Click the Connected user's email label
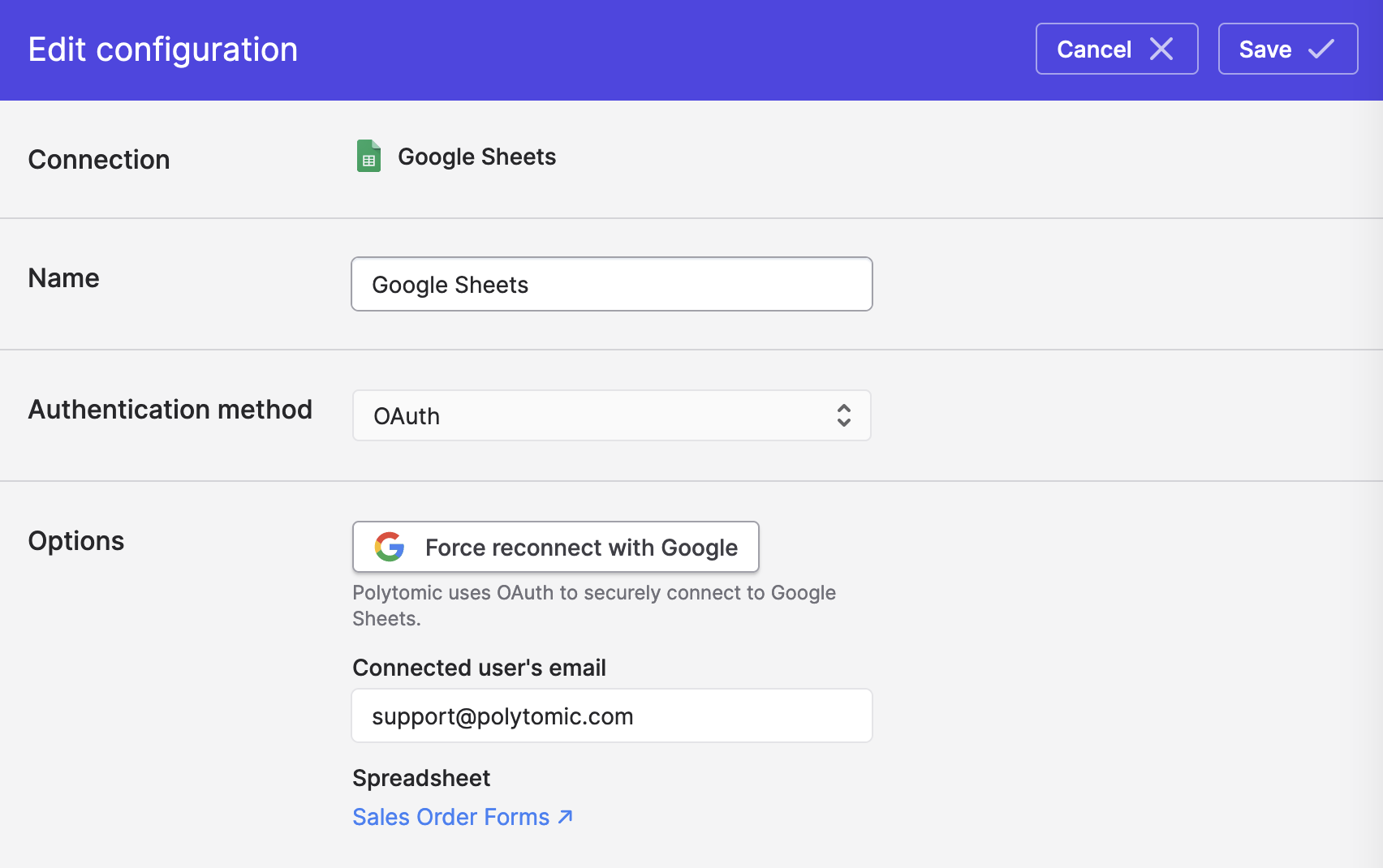This screenshot has height=868, width=1383. pyautogui.click(x=479, y=668)
